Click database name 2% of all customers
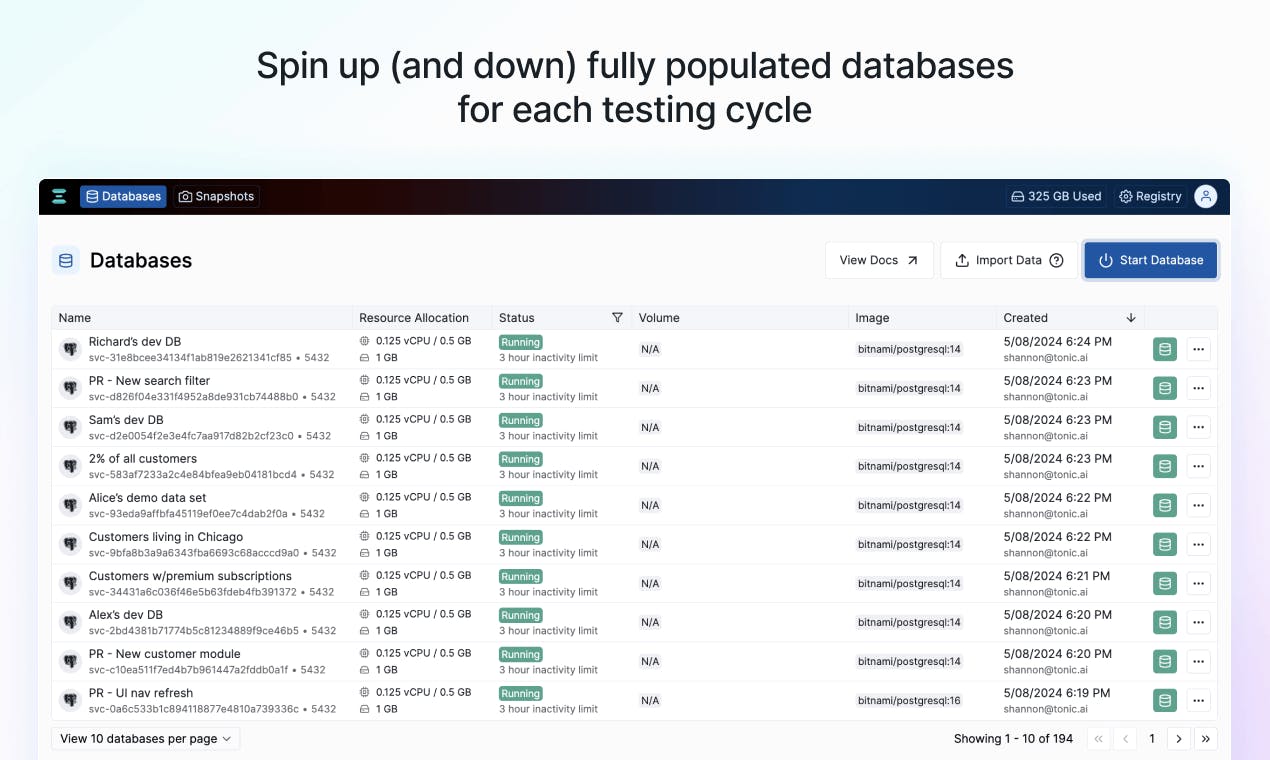1270x760 pixels. (x=143, y=459)
